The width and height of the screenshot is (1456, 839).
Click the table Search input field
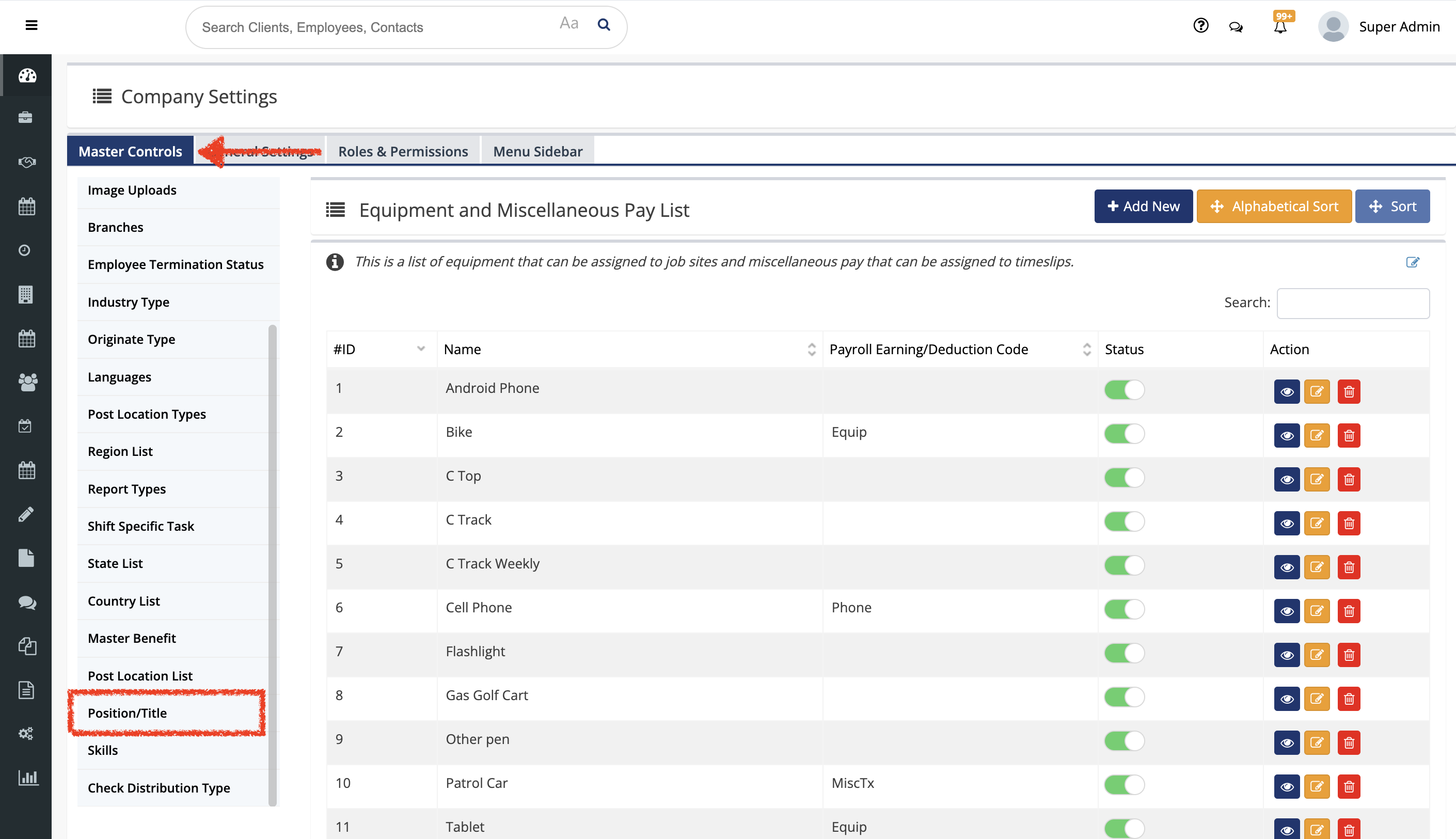tap(1353, 304)
